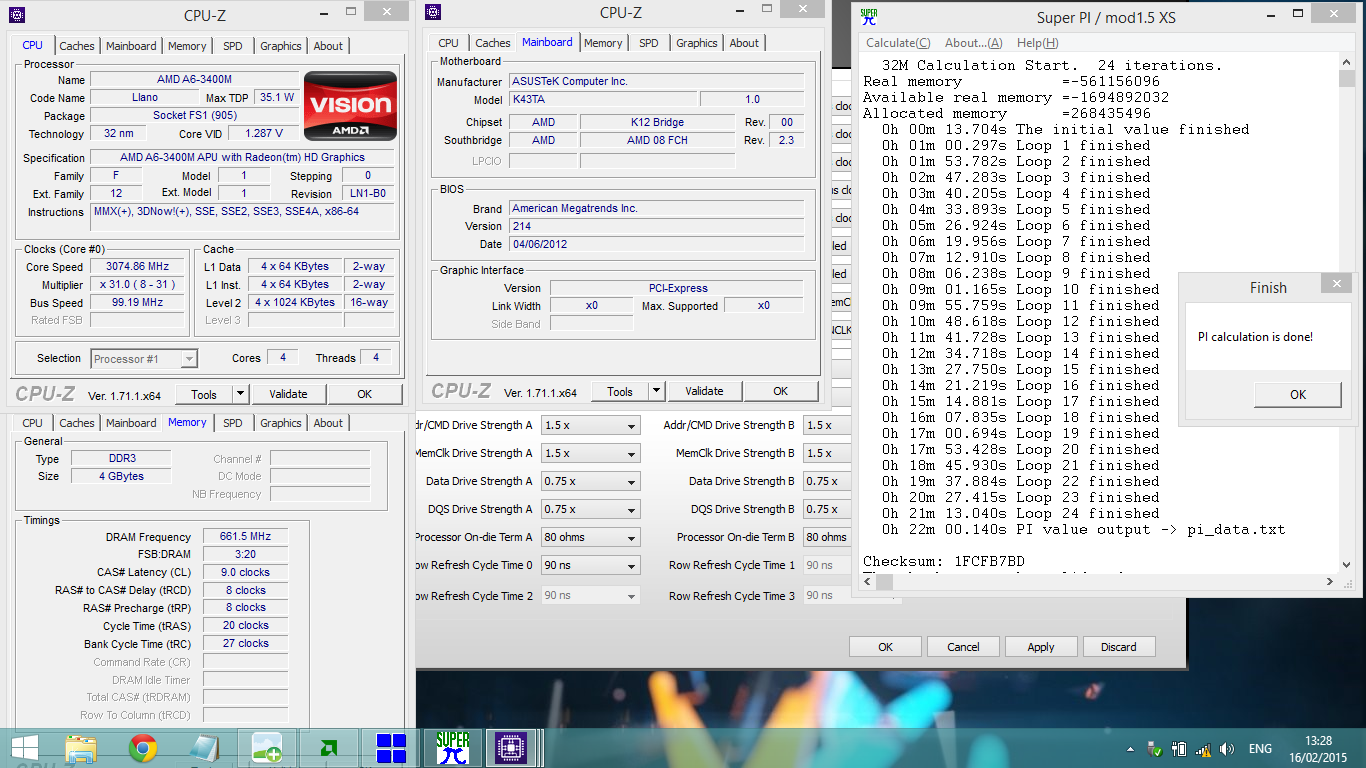Click the PI calculation is done message
Viewport: 1366px width, 768px height.
coord(1255,337)
